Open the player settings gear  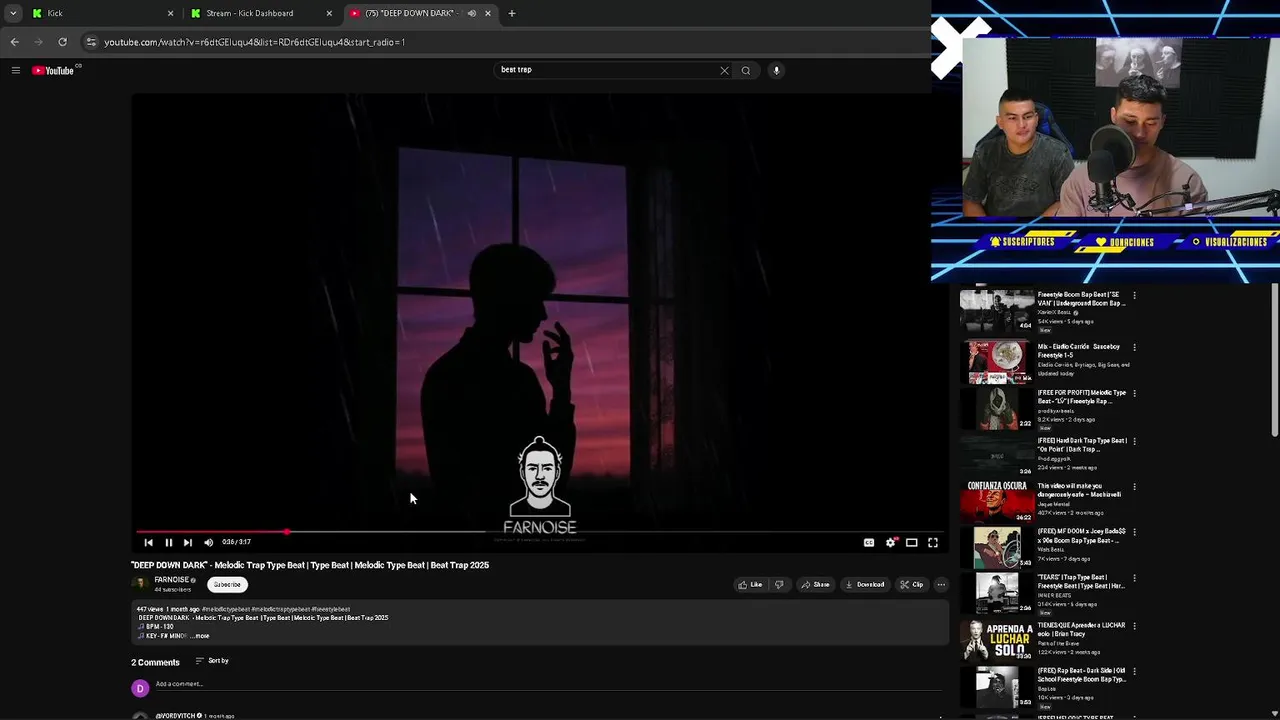pyautogui.click(x=890, y=542)
